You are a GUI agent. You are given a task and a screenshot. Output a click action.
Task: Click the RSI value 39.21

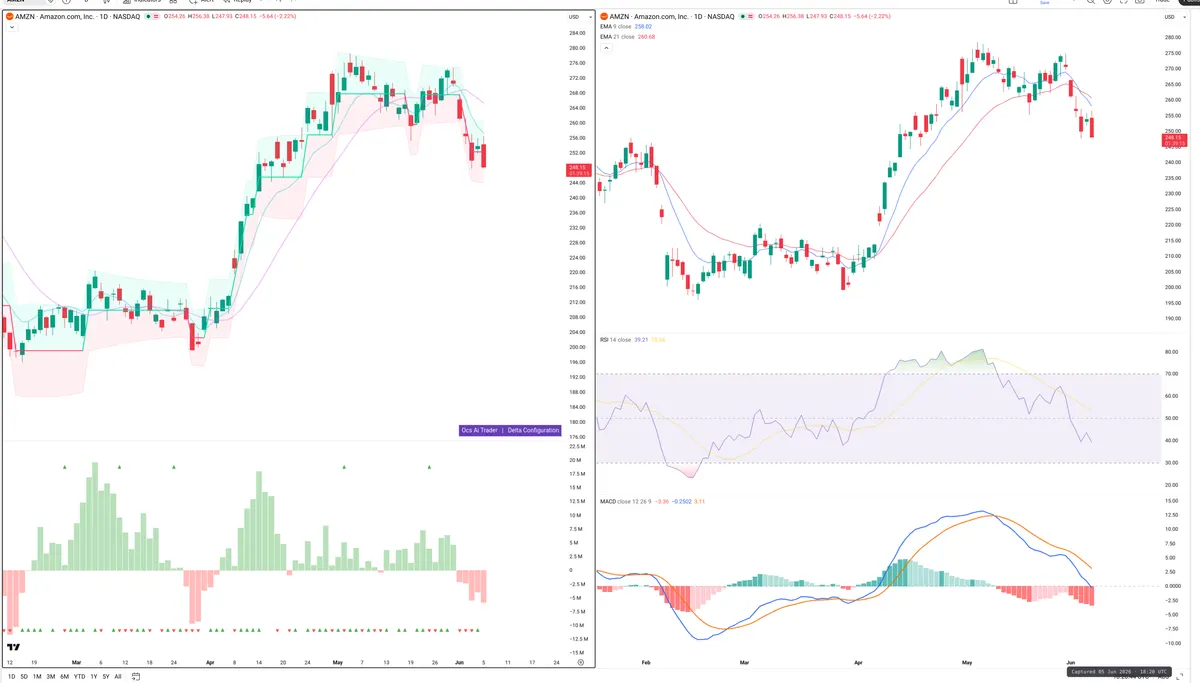pyautogui.click(x=641, y=340)
